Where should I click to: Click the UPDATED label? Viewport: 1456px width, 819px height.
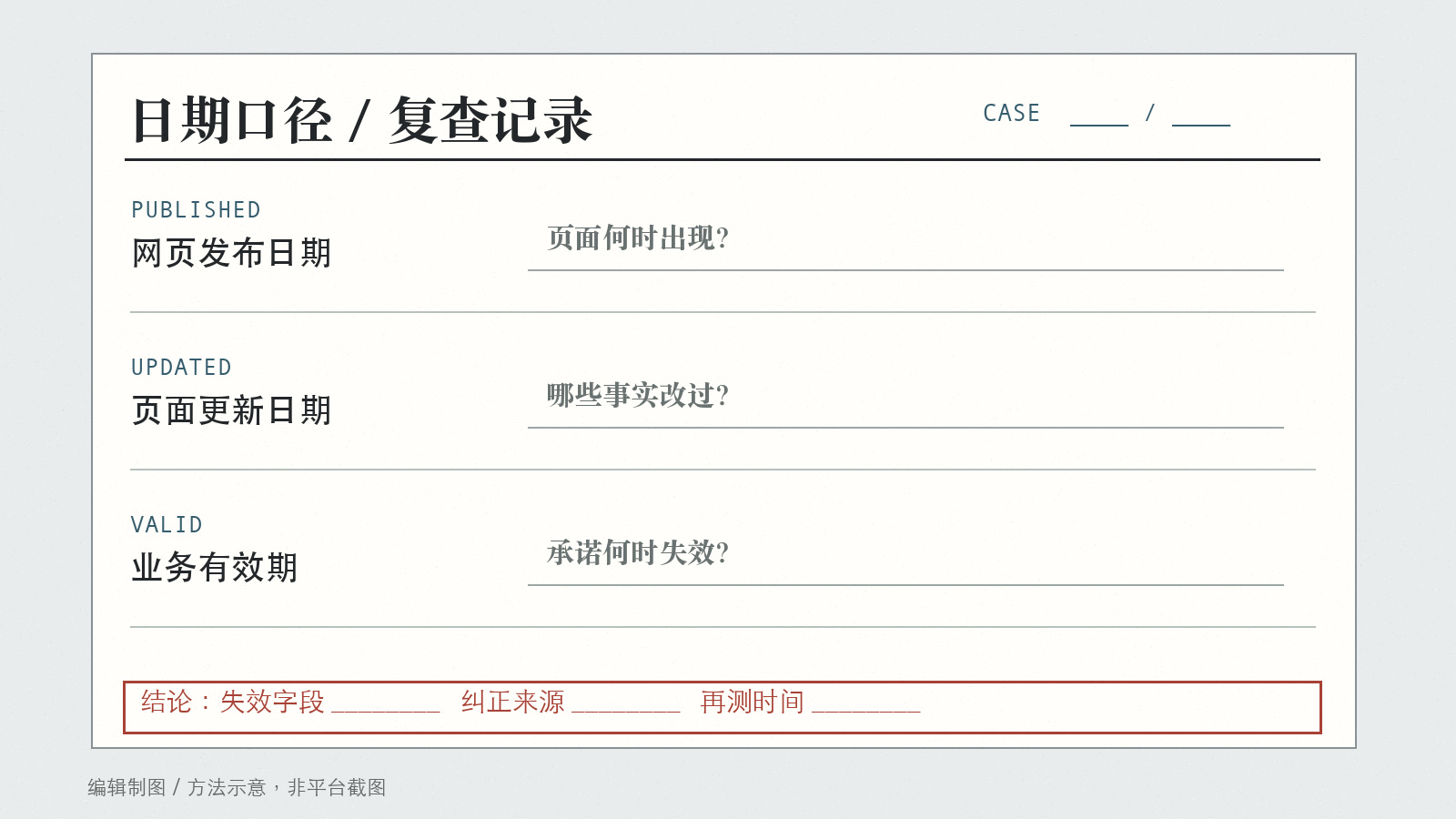[181, 368]
